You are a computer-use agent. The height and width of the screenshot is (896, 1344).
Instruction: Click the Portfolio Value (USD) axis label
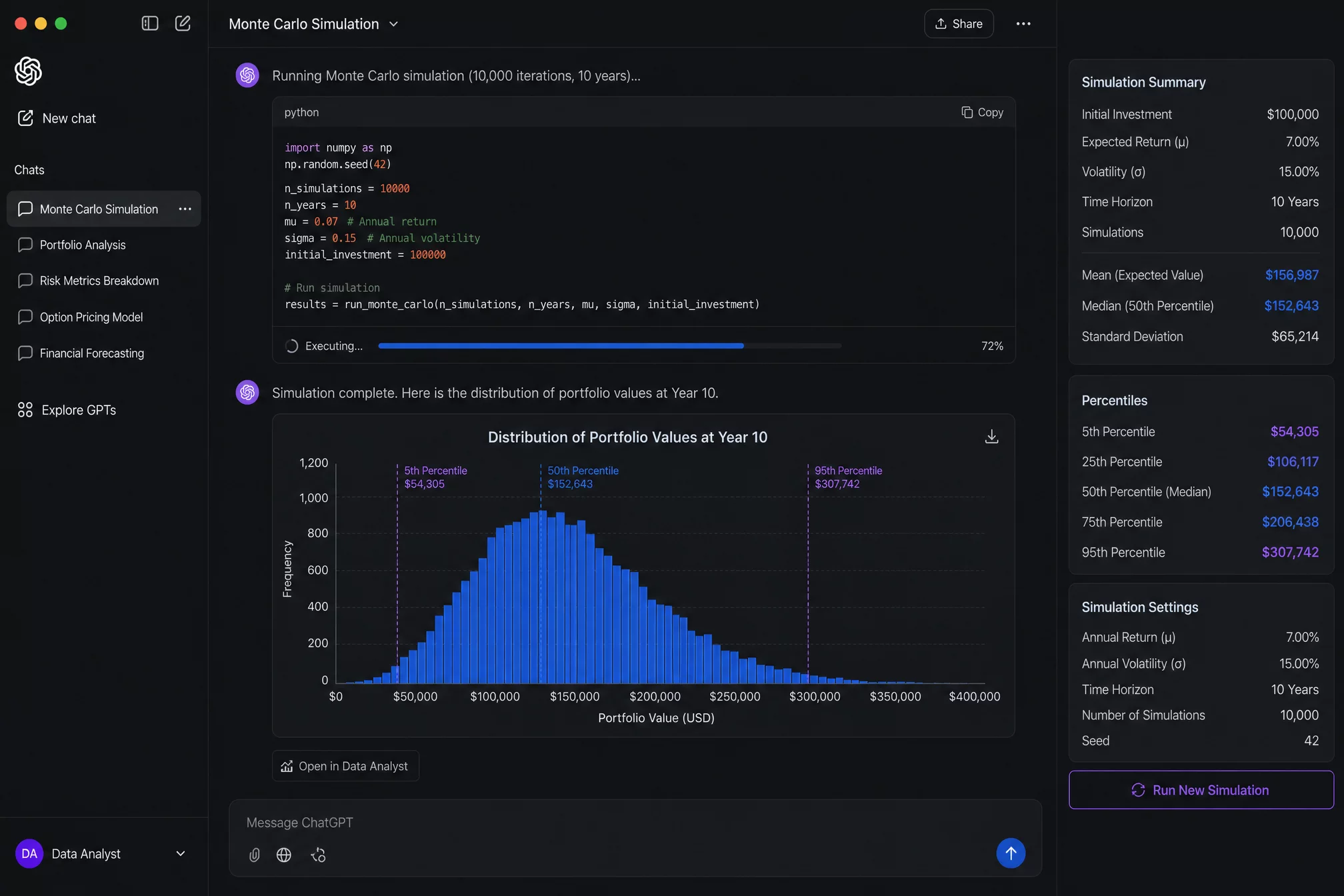656,717
